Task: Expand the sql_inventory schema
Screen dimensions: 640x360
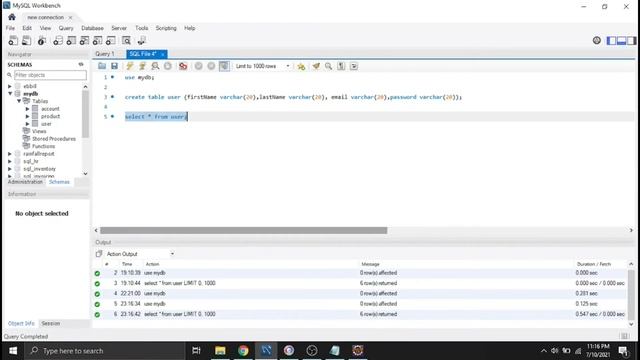Action: [x=10, y=169]
